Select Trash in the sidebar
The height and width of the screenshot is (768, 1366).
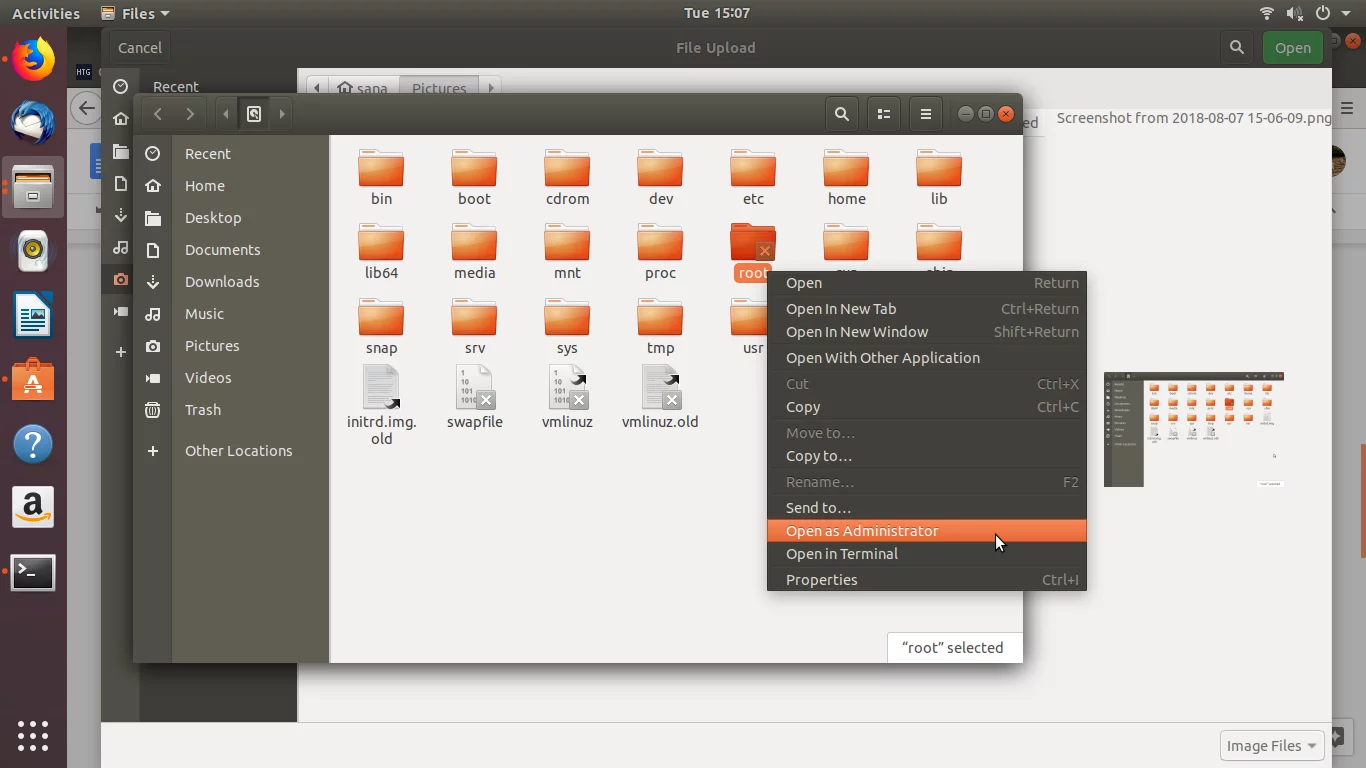pyautogui.click(x=202, y=410)
